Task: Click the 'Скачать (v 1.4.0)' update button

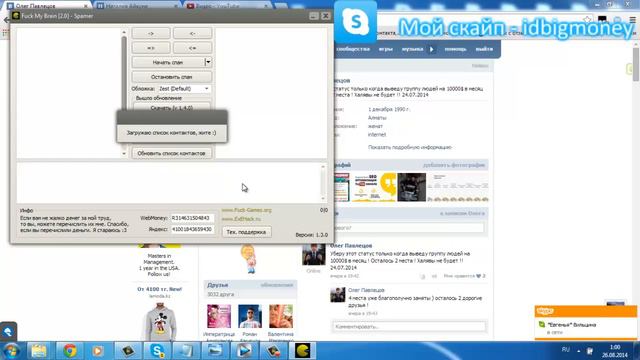Action: [172, 107]
